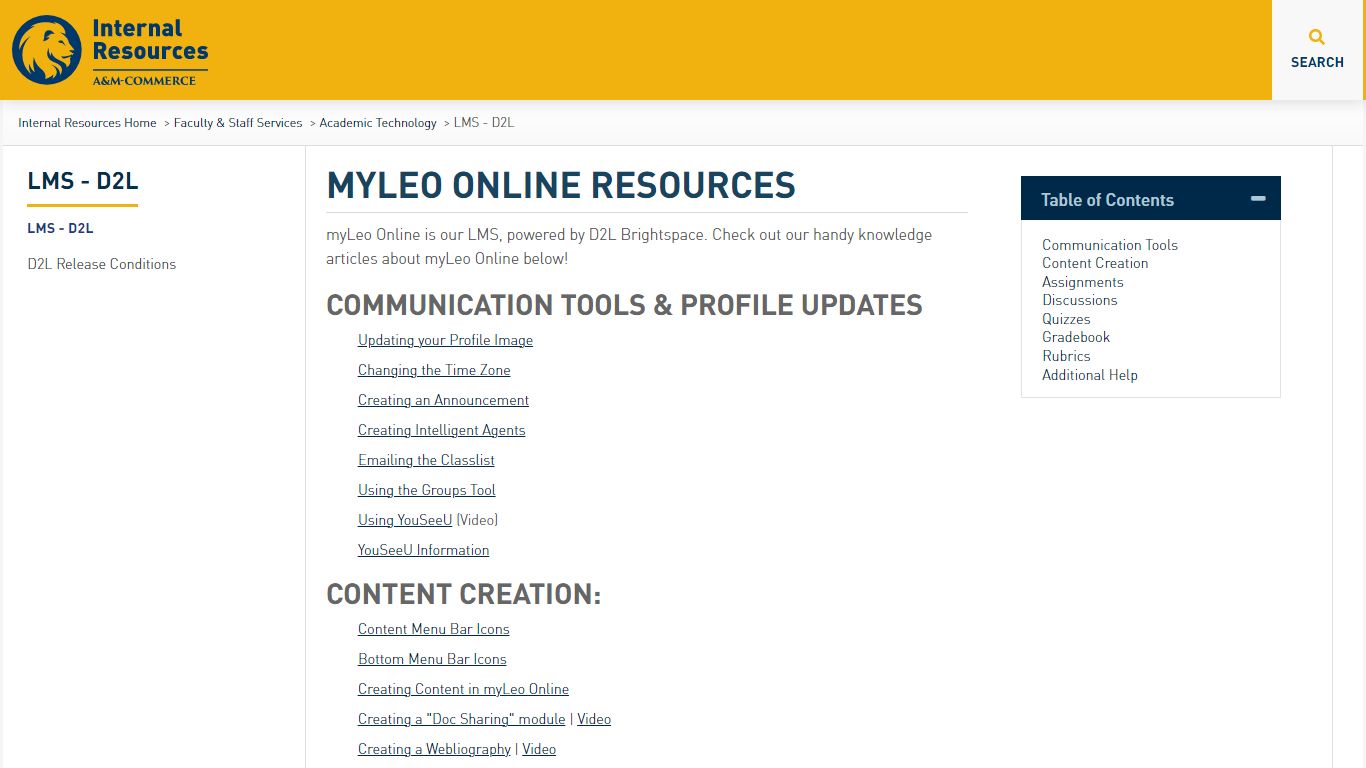The image size is (1366, 768).
Task: Jump to Assignments in contents
Action: 1083,282
